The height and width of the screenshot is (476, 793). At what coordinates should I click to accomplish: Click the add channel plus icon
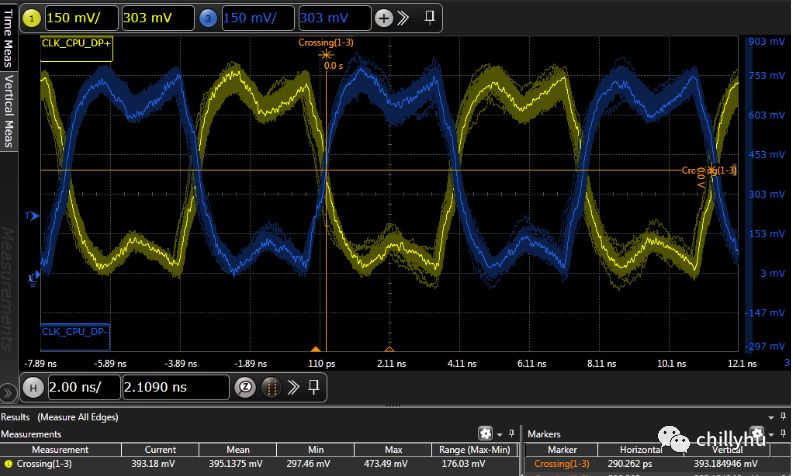[383, 18]
